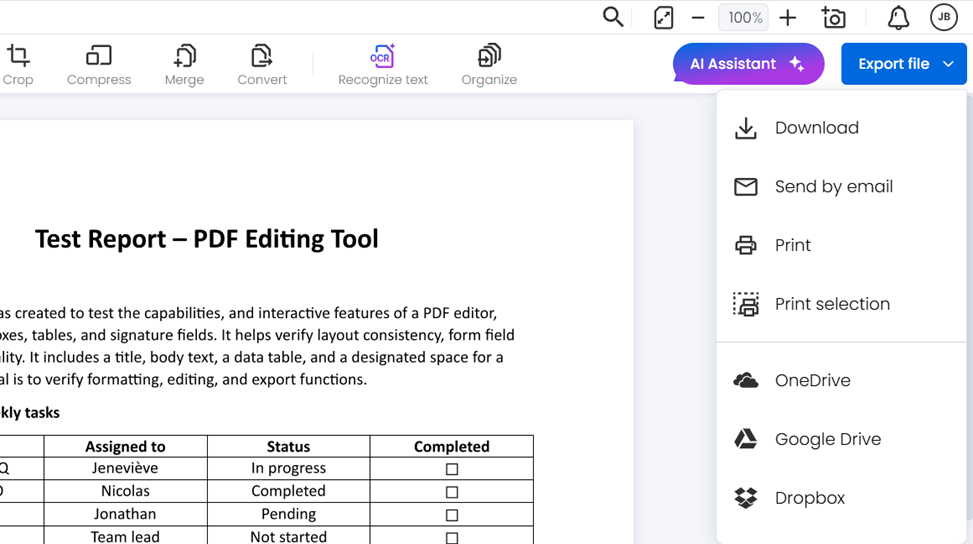Open the Merge tool
The height and width of the screenshot is (544, 973).
[184, 65]
